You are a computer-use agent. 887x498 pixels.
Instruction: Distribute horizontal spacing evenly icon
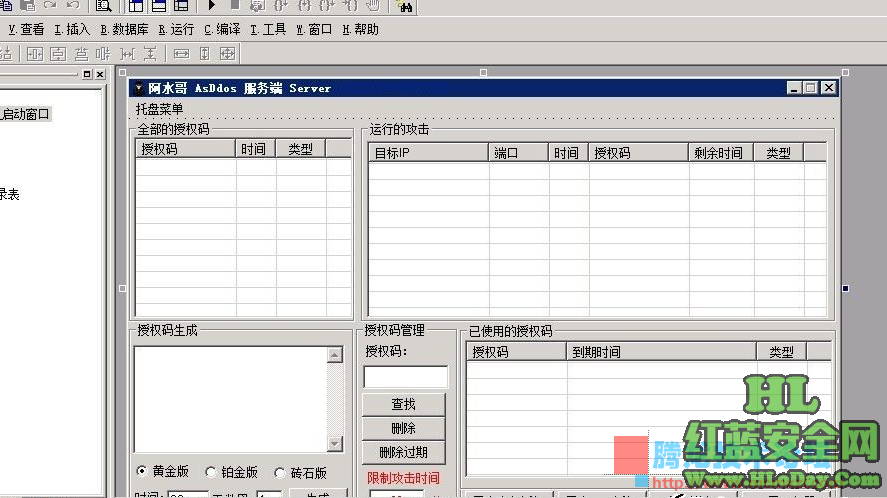(x=128, y=54)
